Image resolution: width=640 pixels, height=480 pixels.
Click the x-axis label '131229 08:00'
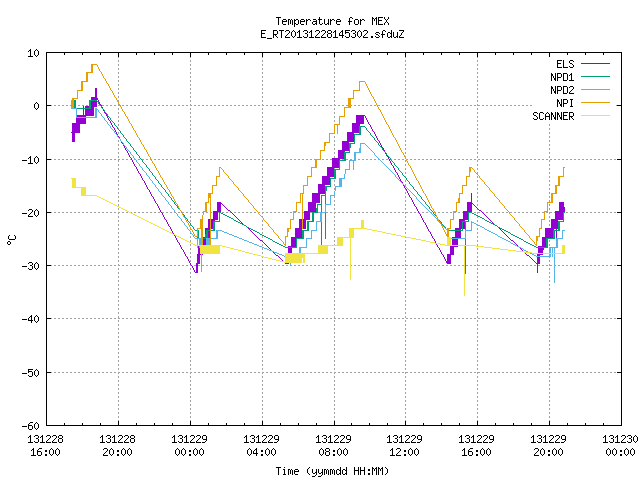pos(333,446)
